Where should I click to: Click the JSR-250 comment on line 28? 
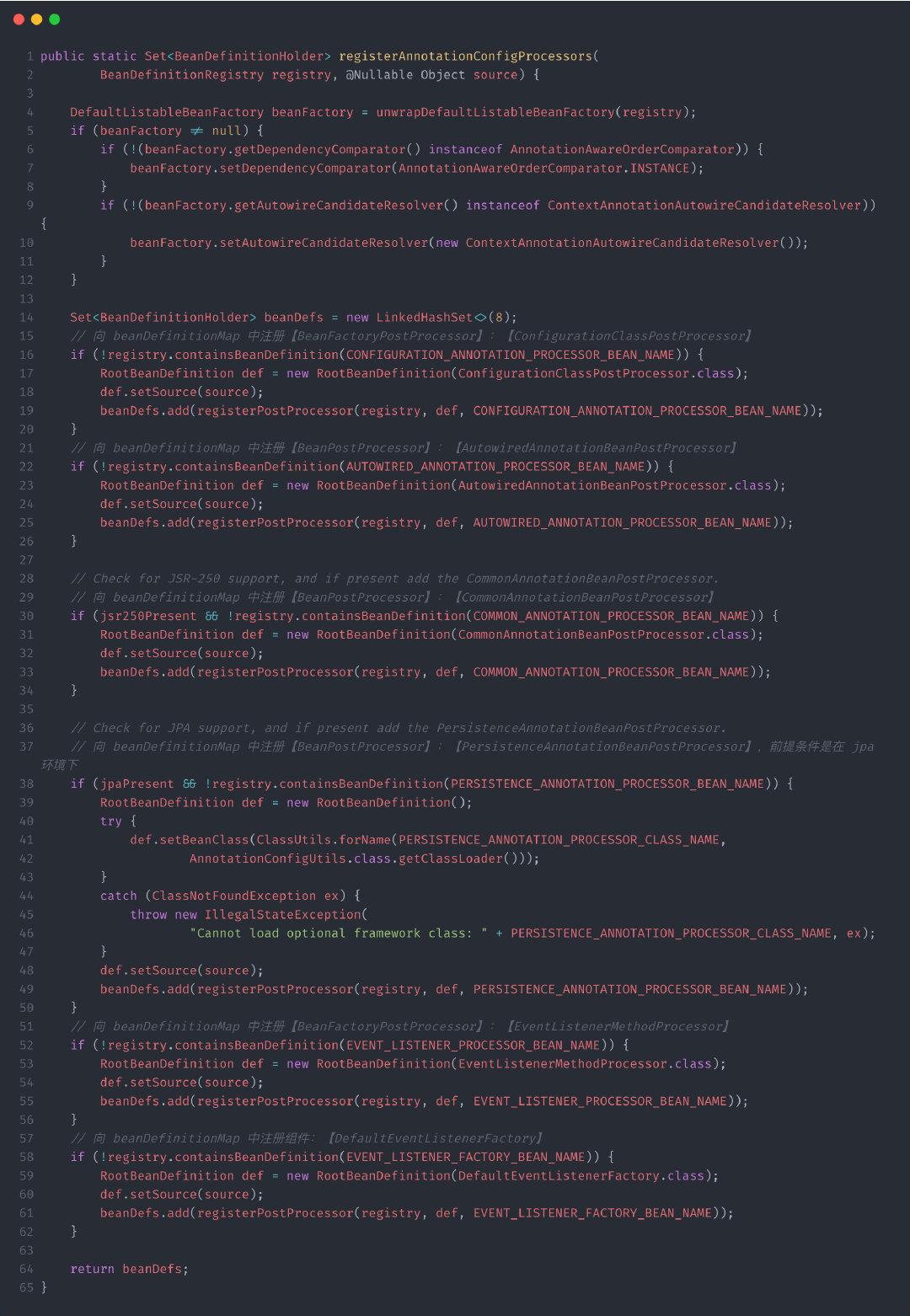(x=395, y=579)
